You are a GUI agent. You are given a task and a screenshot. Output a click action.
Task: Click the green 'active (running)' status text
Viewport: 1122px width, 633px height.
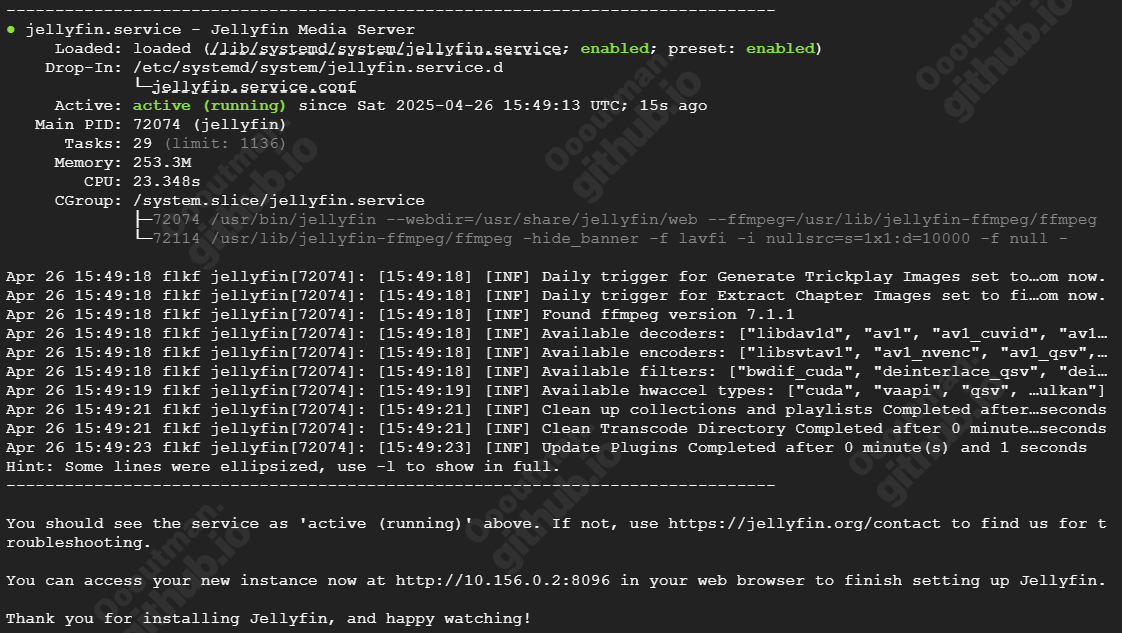209,106
